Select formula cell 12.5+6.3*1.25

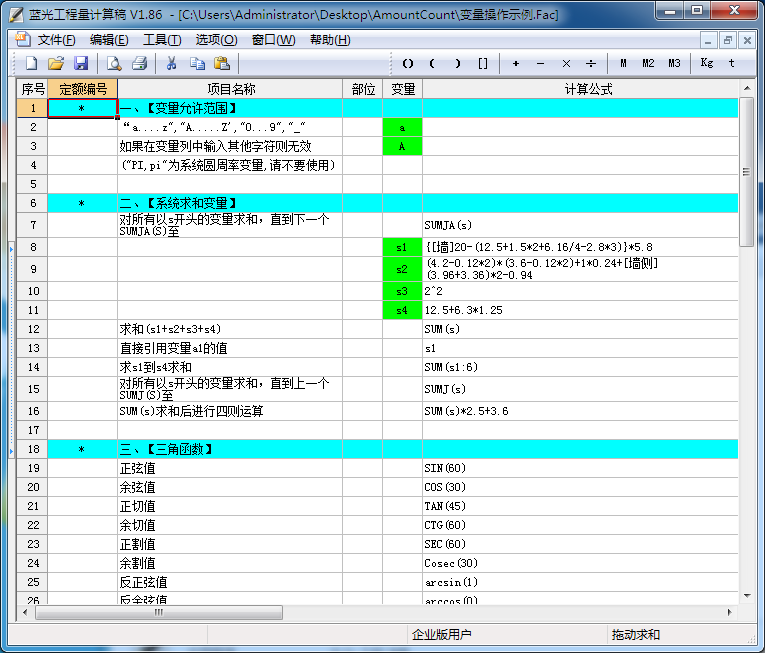click(581, 310)
